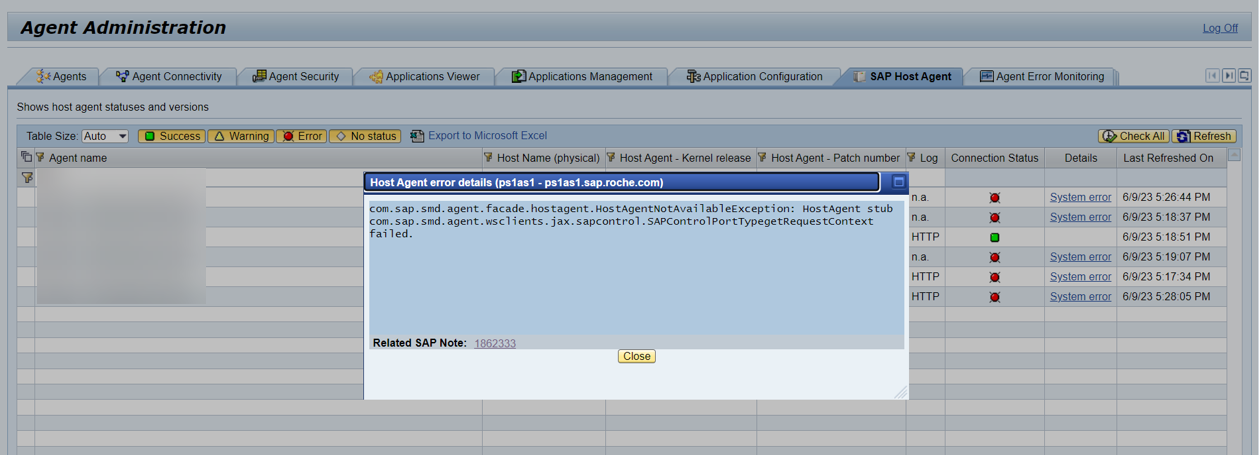Maximize the error details dialog

898,182
